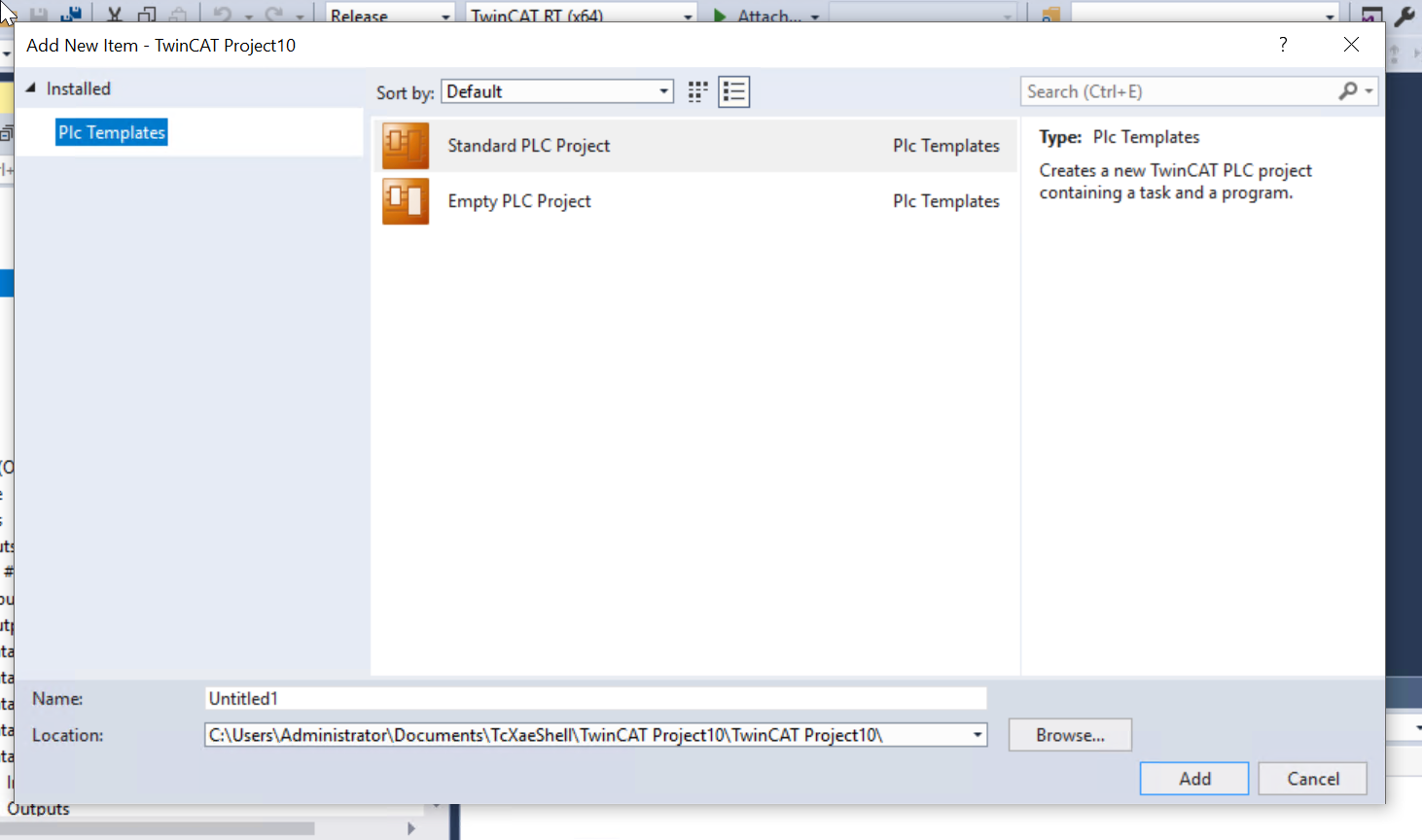This screenshot has width=1422, height=840.
Task: Click the Cut scissors icon in toolbar
Action: coord(114,14)
